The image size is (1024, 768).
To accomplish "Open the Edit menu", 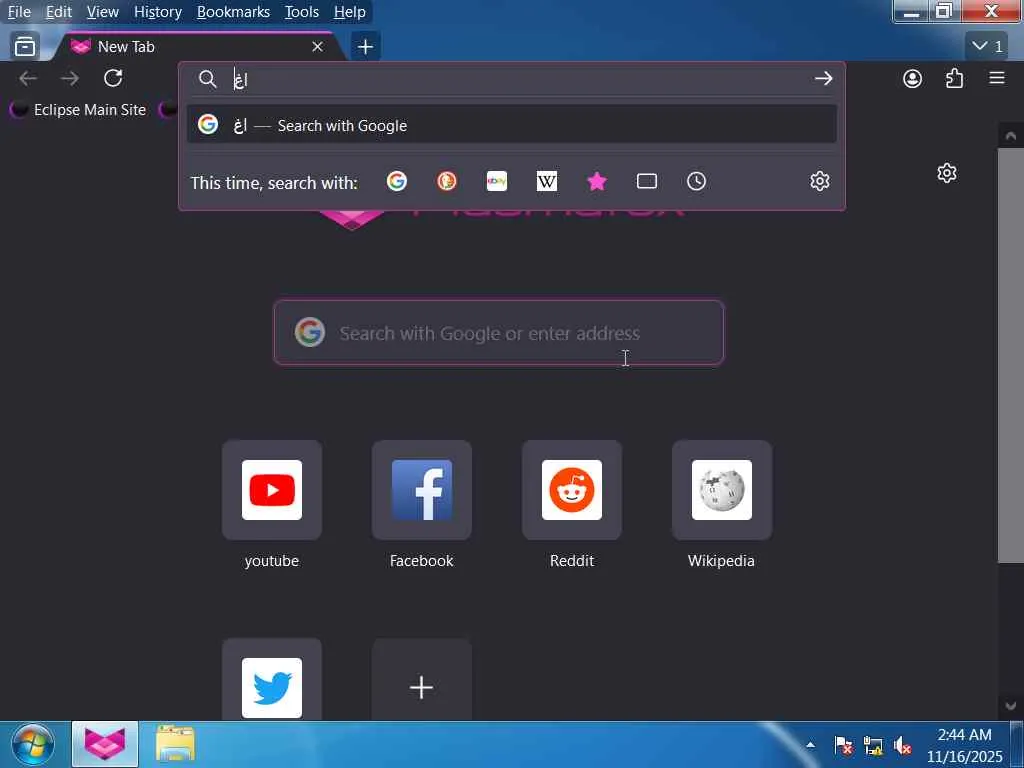I will (59, 12).
